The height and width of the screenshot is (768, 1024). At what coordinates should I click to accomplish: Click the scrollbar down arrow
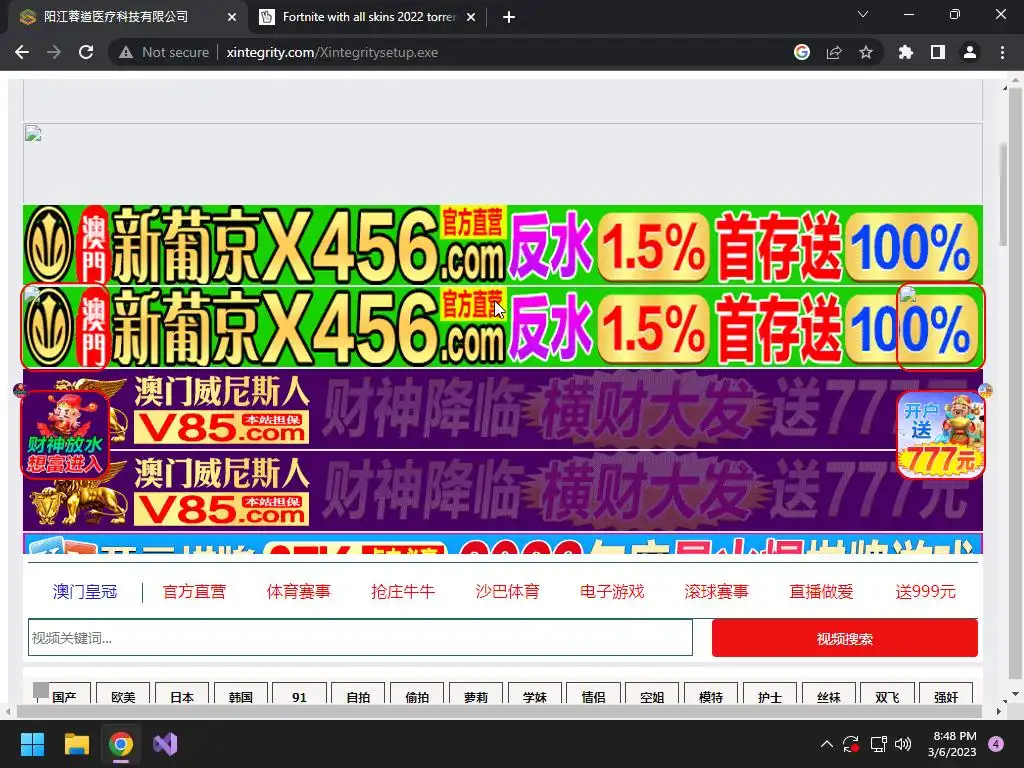[1014, 694]
